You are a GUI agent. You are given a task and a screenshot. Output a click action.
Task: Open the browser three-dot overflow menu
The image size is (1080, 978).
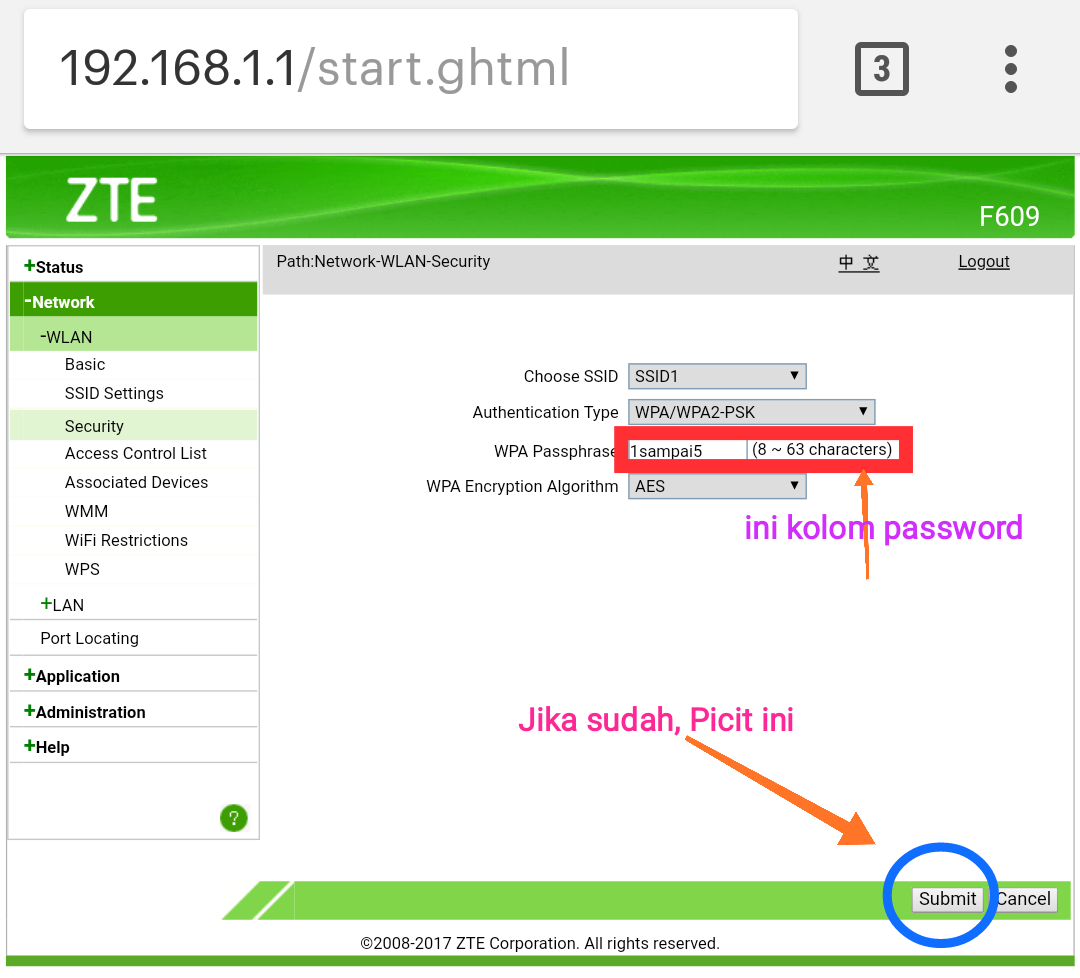point(1010,69)
